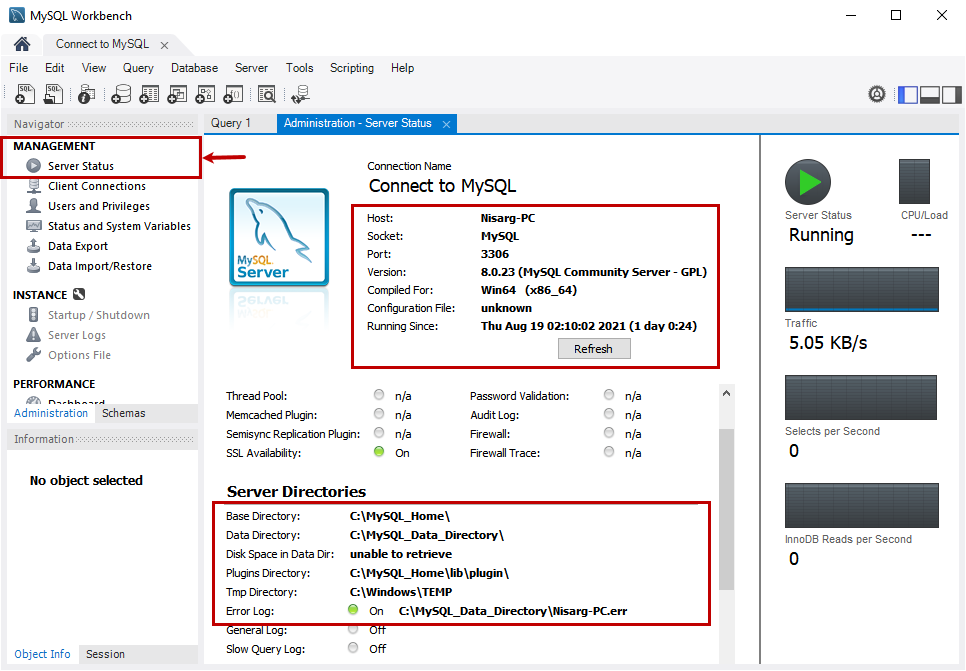The width and height of the screenshot is (966, 671).
Task: Open the Scripting menu
Action: pyautogui.click(x=352, y=68)
